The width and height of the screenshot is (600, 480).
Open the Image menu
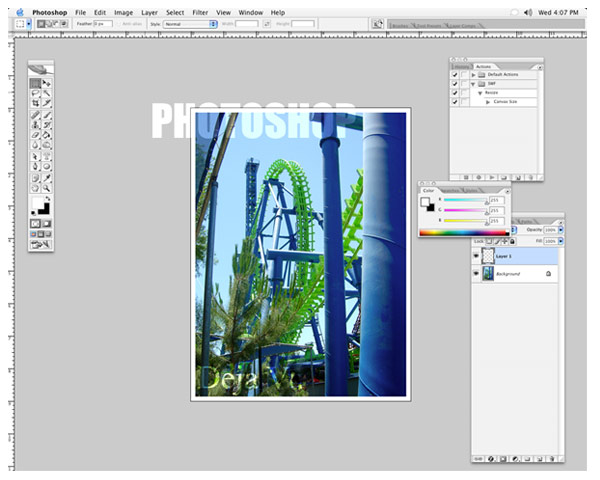pyautogui.click(x=123, y=13)
